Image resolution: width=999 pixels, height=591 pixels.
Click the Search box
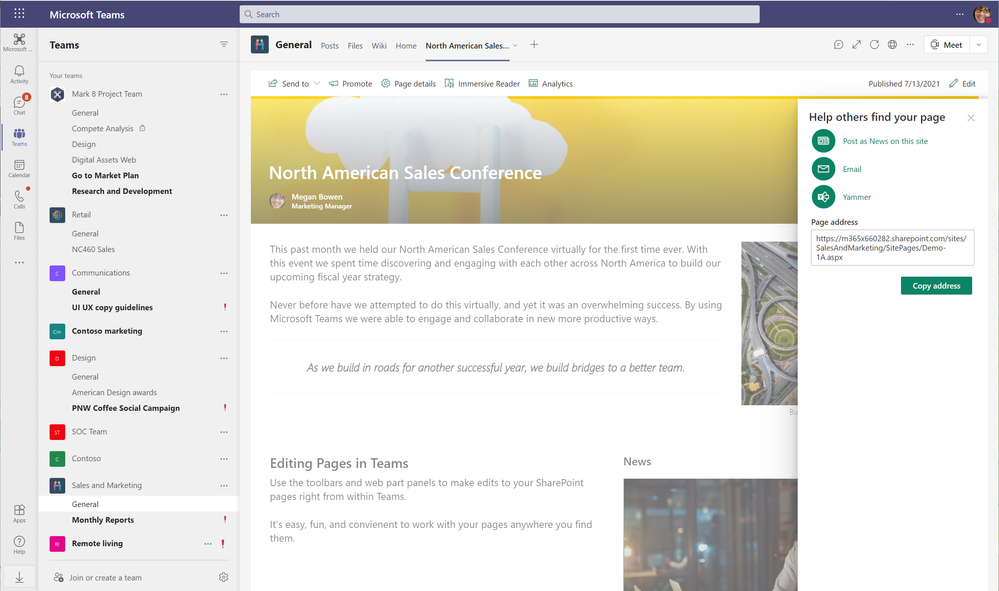tap(500, 14)
